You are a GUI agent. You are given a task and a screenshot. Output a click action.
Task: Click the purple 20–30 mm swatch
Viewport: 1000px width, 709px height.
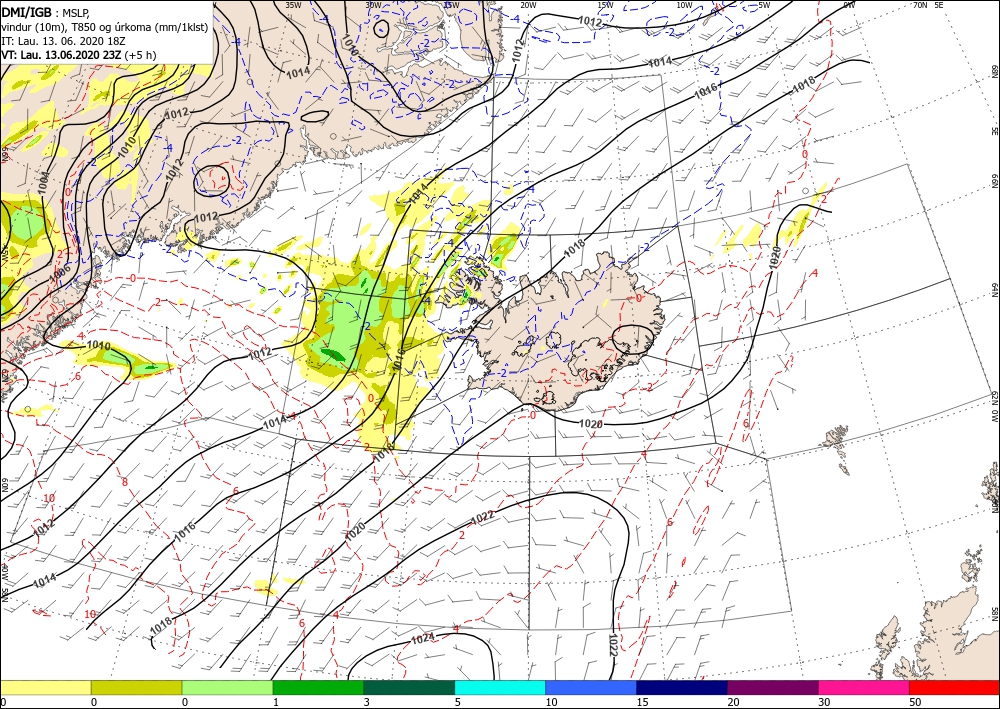point(772,687)
